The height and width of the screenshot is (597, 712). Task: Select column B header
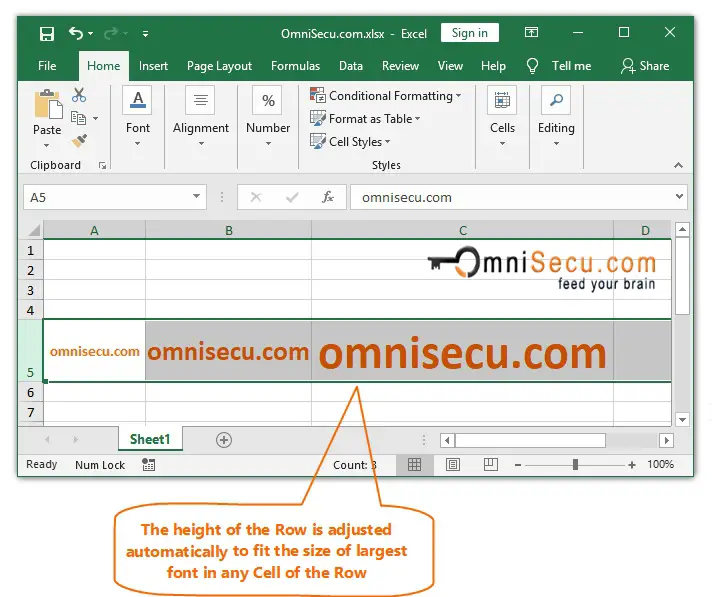coord(229,230)
